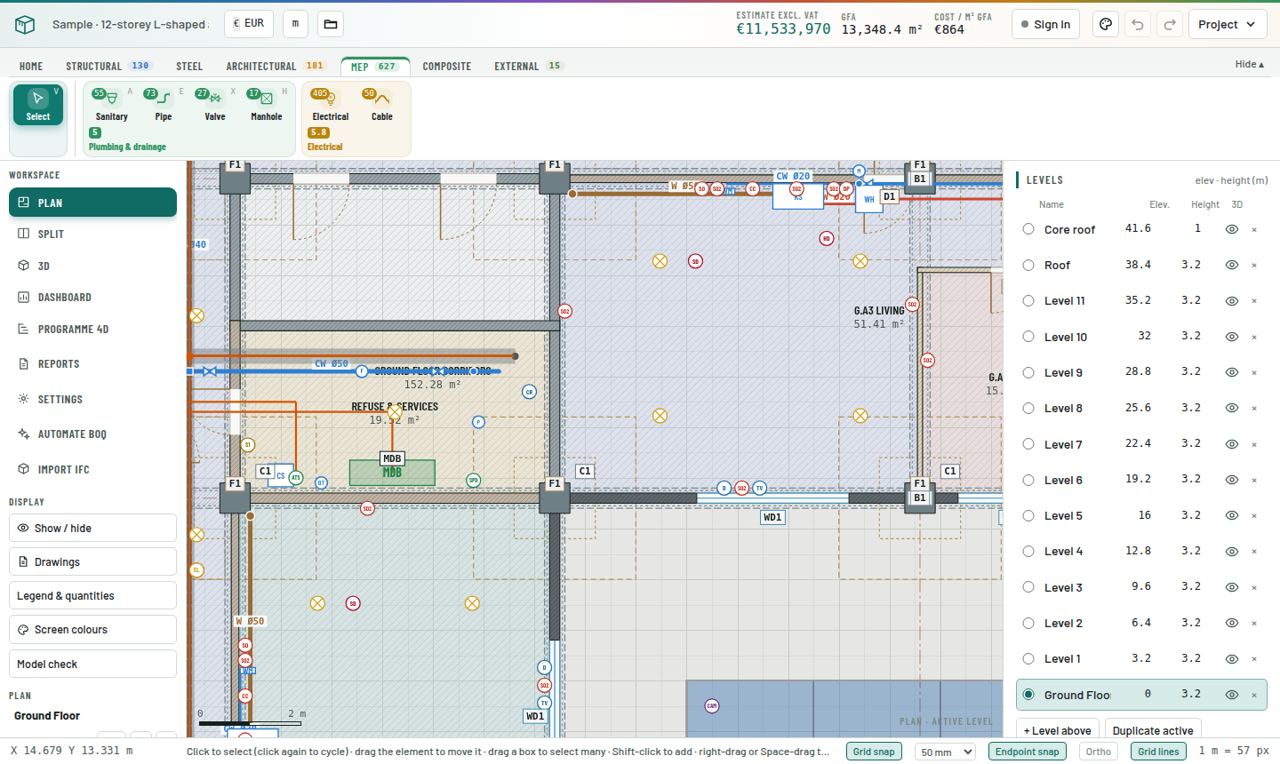This screenshot has width=1280, height=764.
Task: Select the Sanitary fixture tool
Action: tap(111, 105)
